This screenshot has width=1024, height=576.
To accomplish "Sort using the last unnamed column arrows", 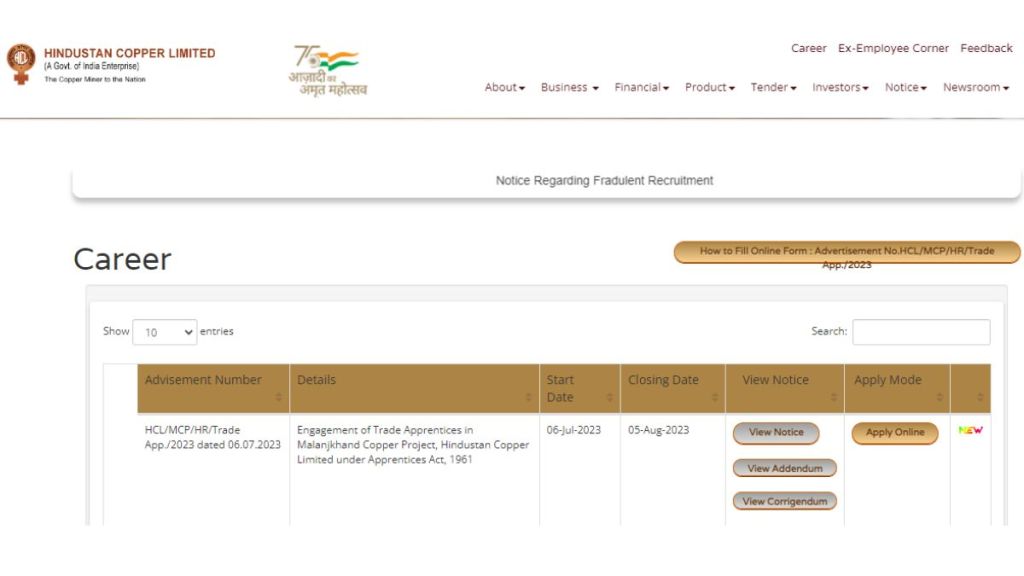I will pos(980,397).
